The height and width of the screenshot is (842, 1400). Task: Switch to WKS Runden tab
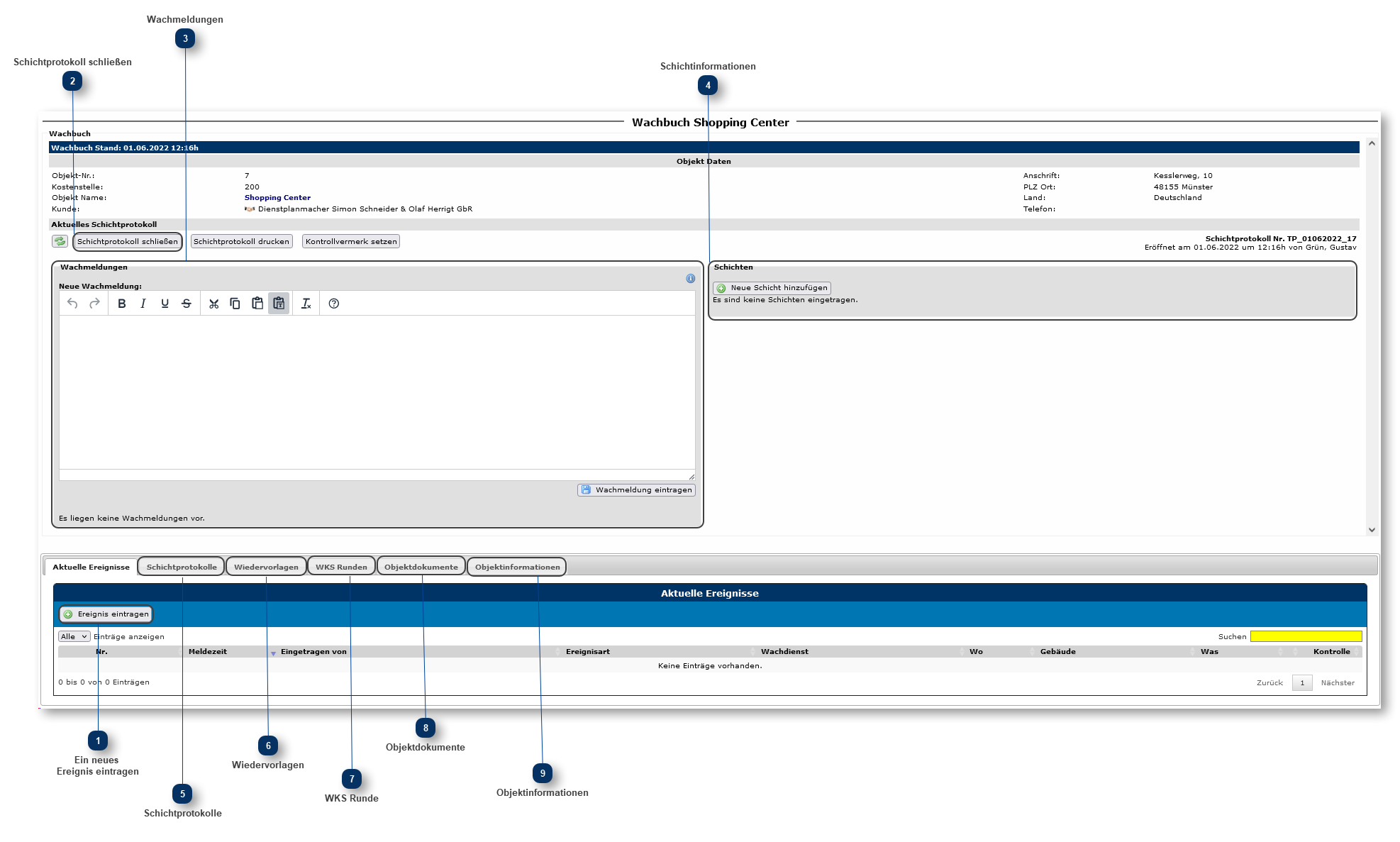[342, 567]
